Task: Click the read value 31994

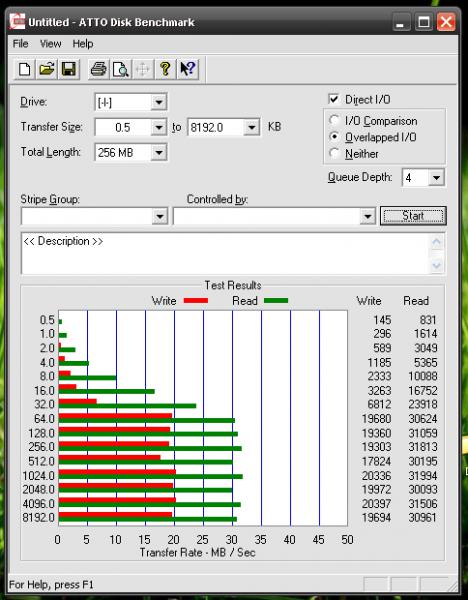Action: pos(423,476)
